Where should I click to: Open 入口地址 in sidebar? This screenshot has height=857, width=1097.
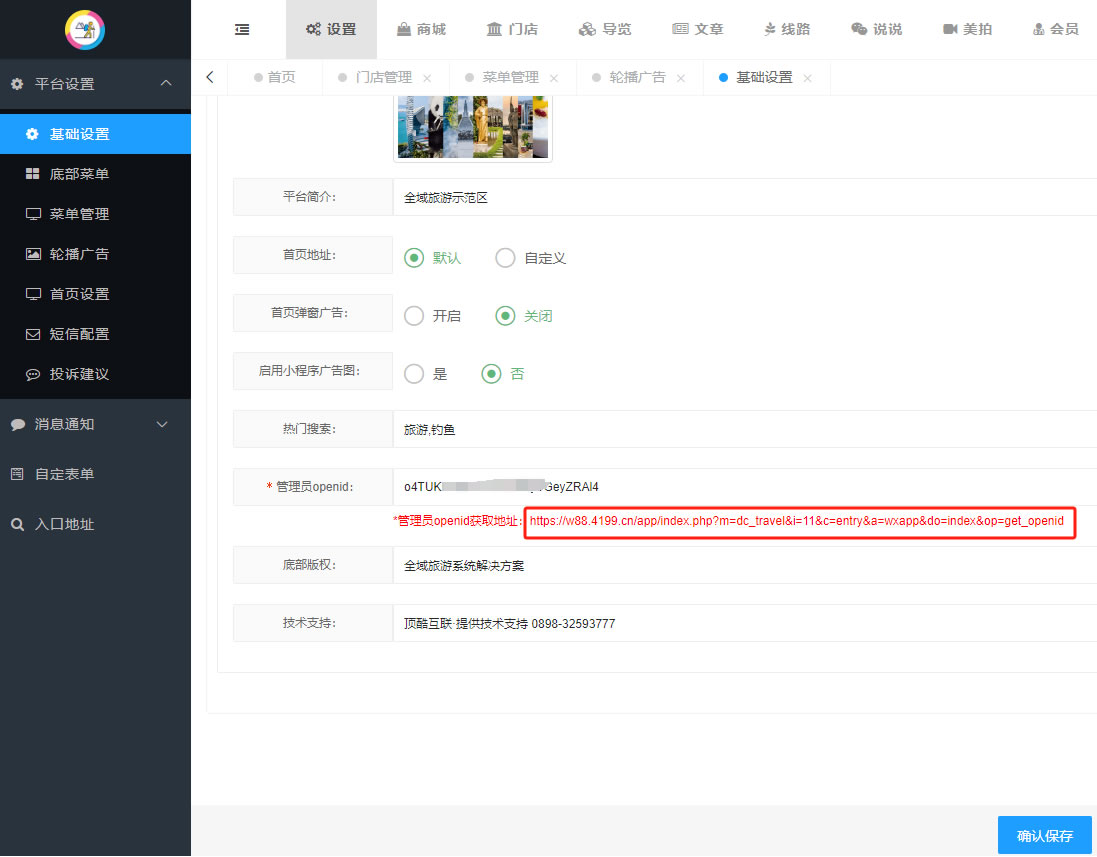point(95,525)
